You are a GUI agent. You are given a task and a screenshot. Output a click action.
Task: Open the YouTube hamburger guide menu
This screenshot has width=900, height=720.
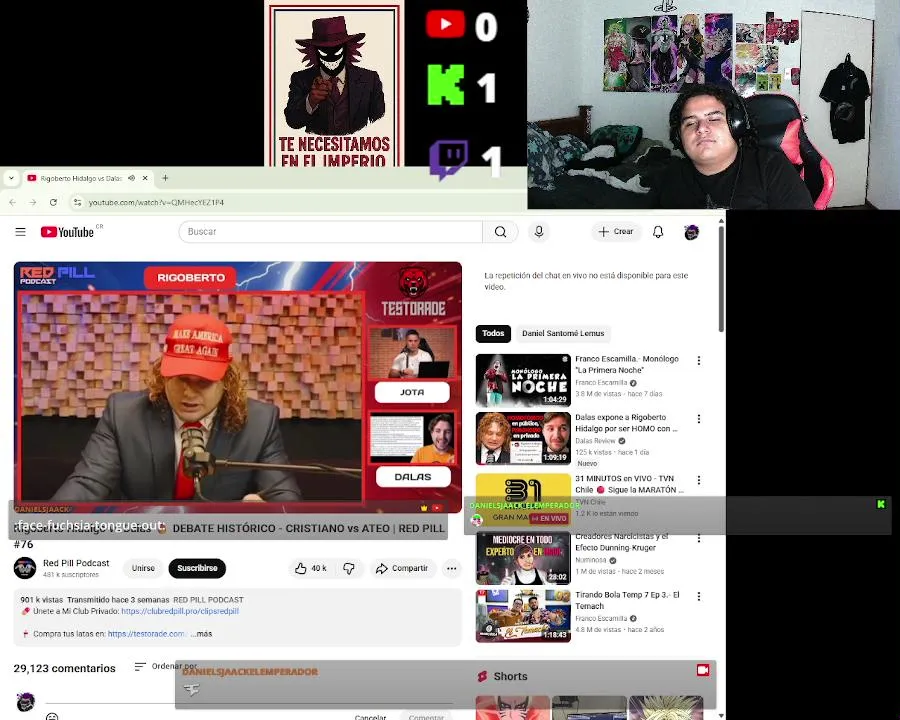21,232
